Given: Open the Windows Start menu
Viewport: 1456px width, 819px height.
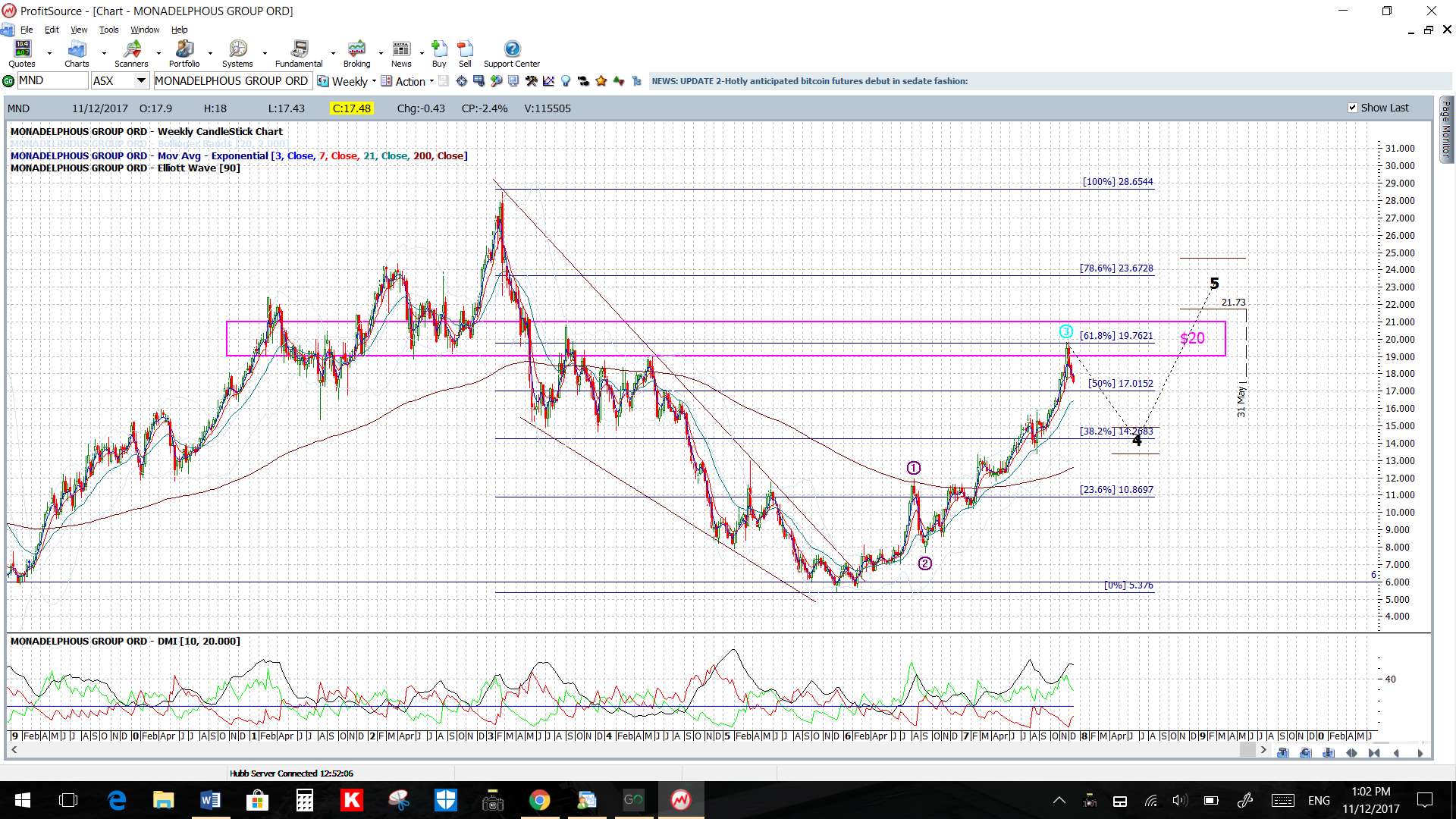Looking at the screenshot, I should click(x=23, y=800).
